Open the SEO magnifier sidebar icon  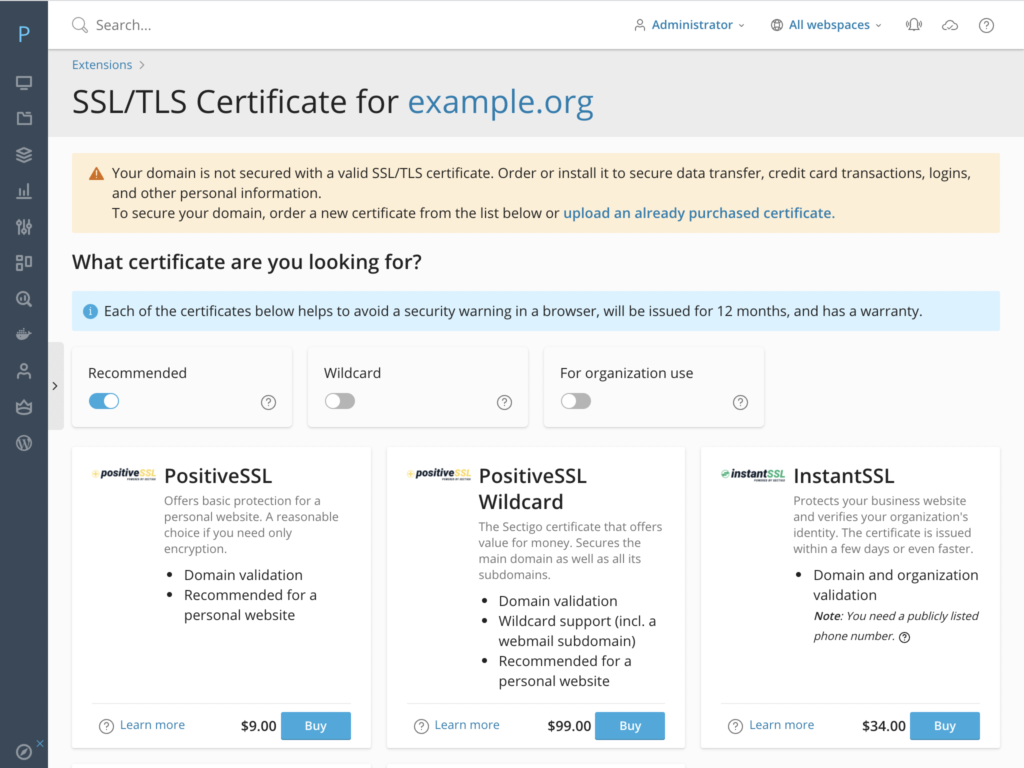24,299
